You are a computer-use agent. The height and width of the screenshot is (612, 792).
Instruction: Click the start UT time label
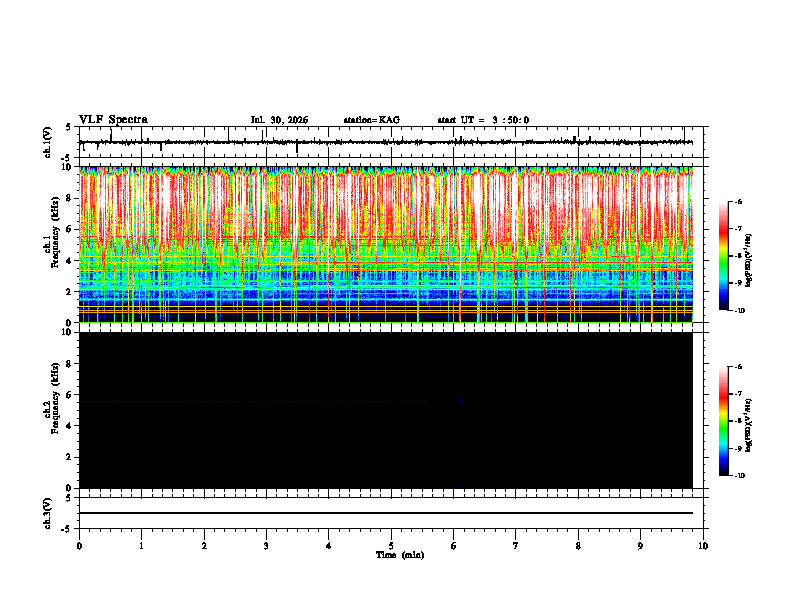point(483,120)
